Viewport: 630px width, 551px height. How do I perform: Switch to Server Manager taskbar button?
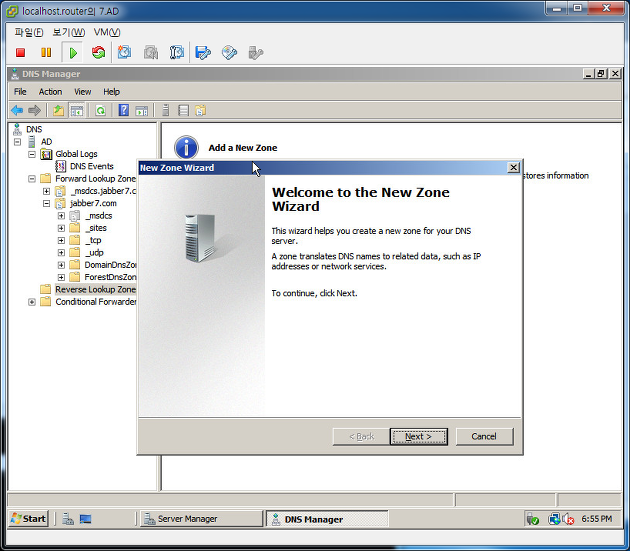(x=201, y=519)
